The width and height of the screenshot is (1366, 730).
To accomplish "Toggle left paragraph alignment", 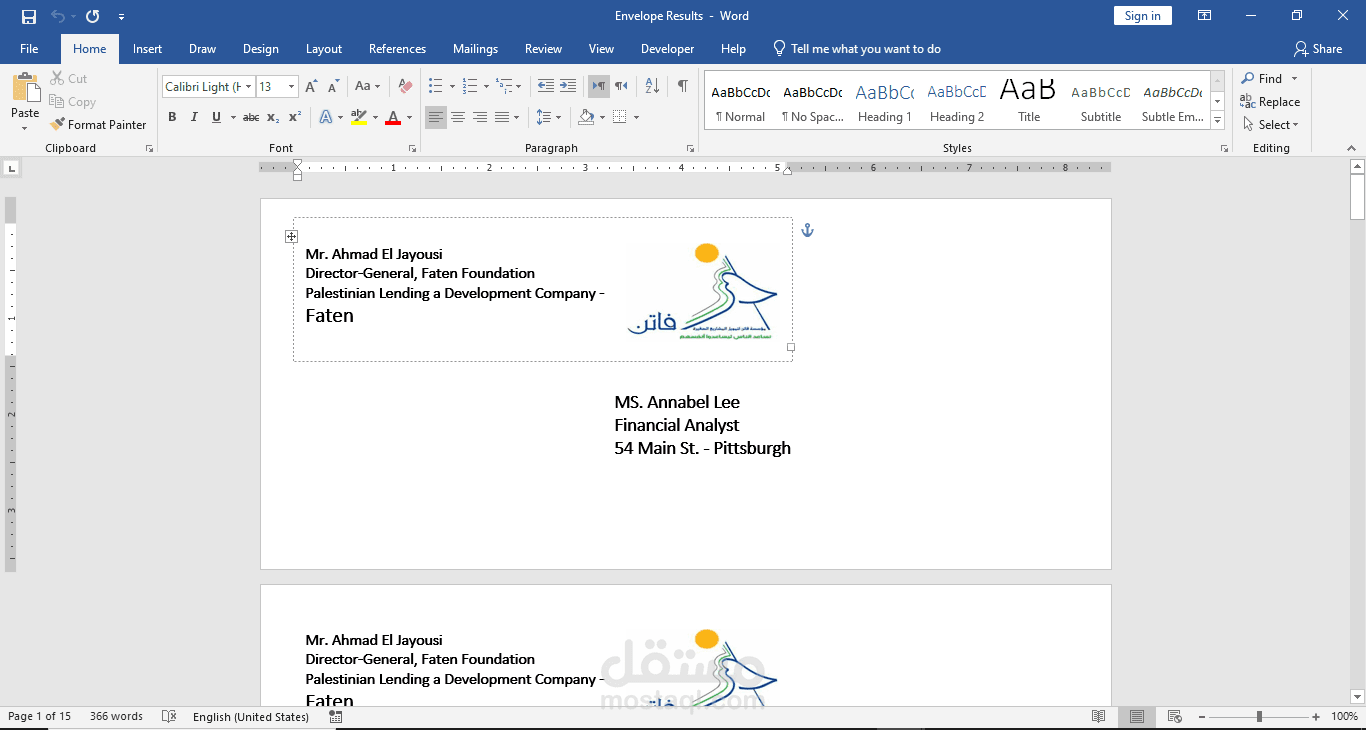I will coord(436,117).
